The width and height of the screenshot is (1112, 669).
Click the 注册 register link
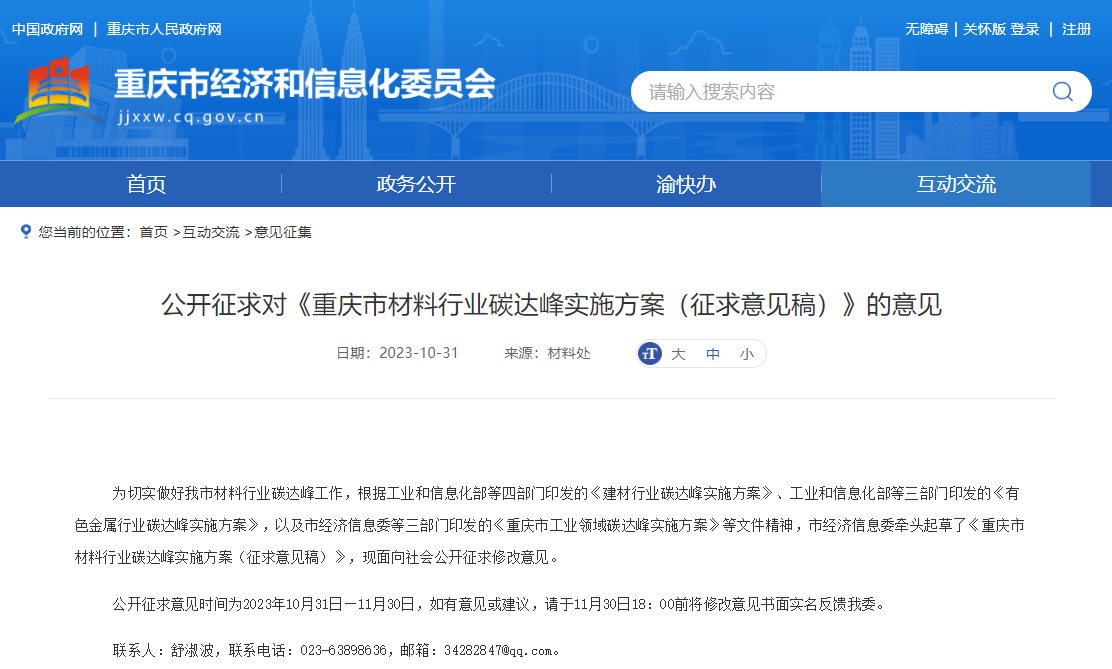point(1076,29)
